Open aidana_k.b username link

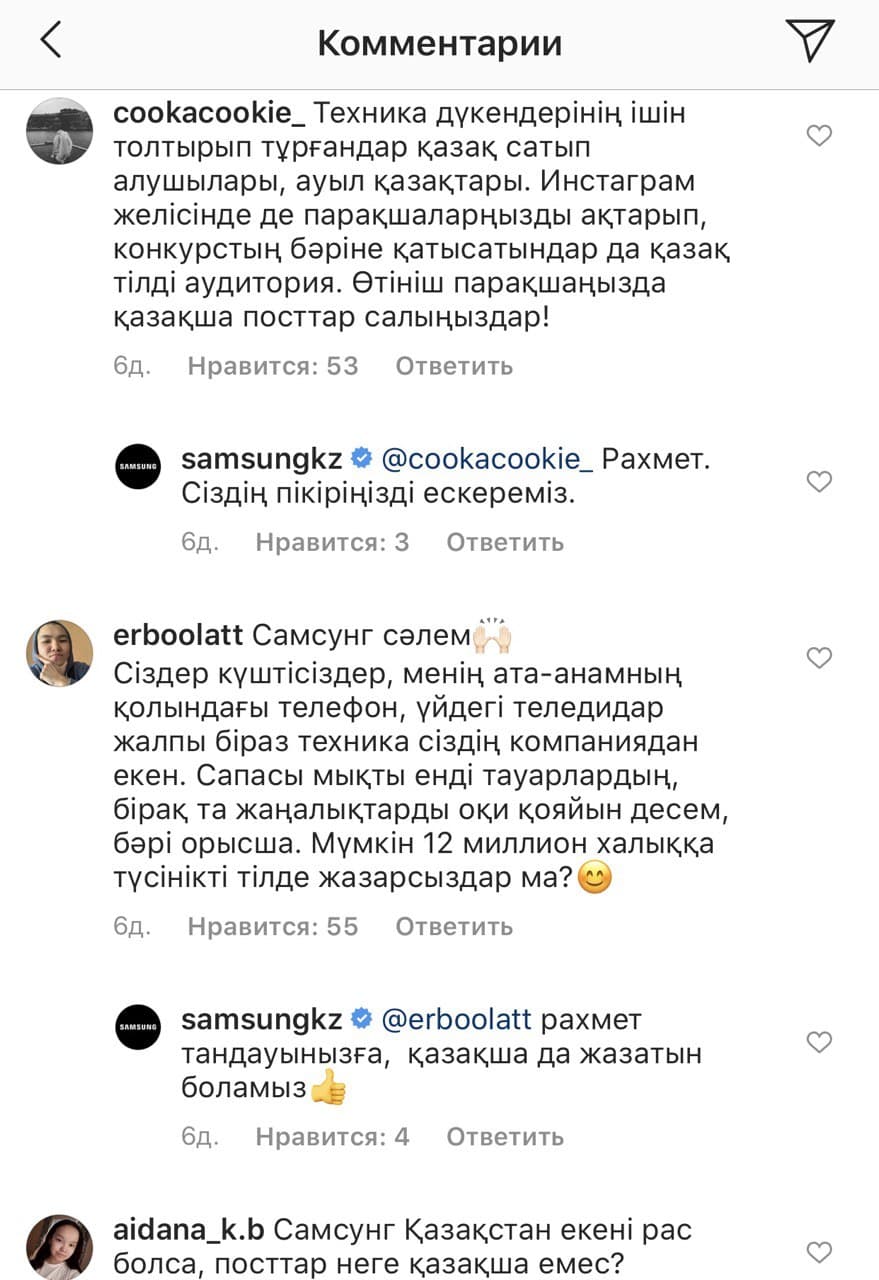coord(189,1229)
